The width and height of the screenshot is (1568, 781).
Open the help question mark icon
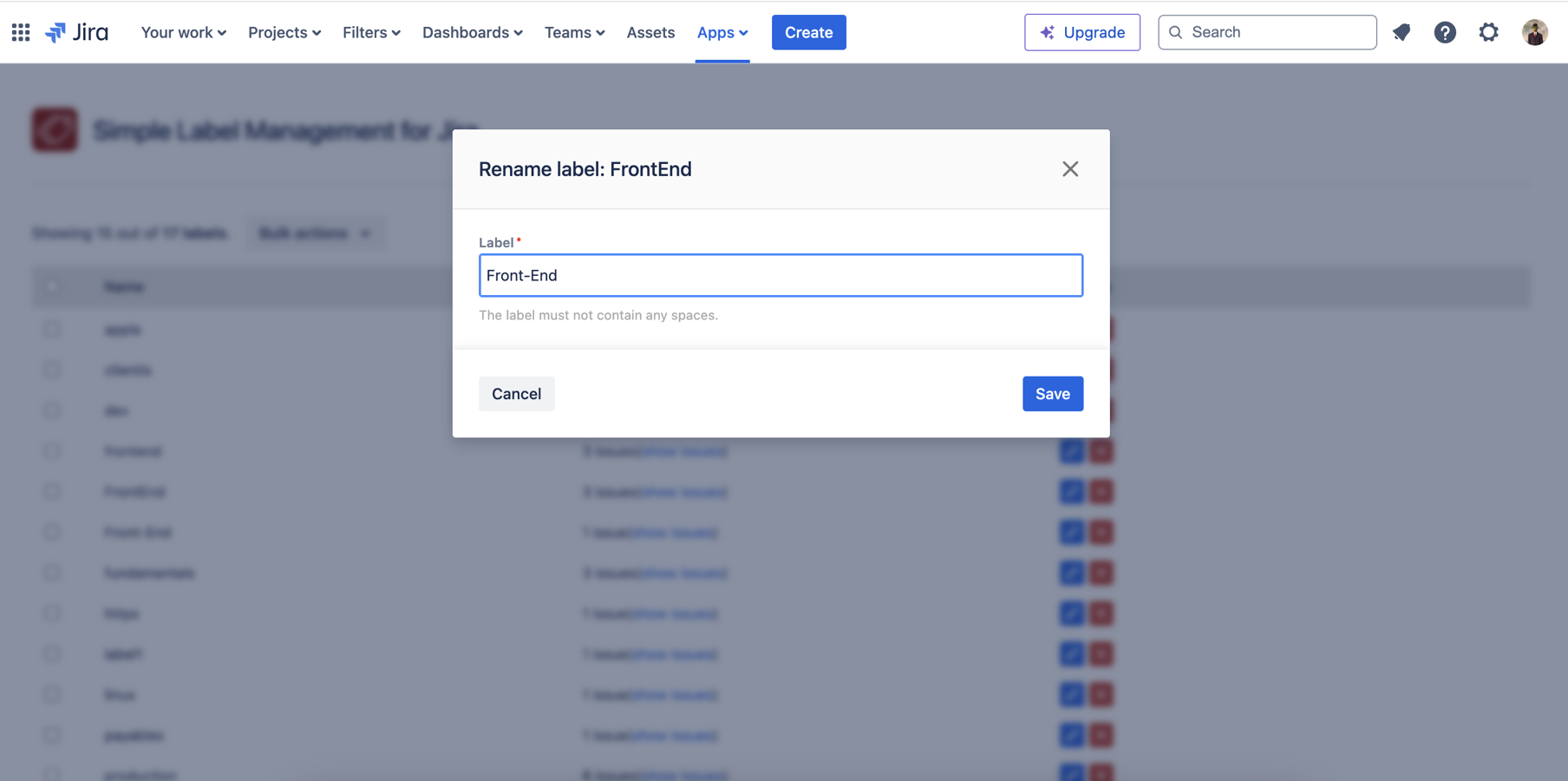click(x=1445, y=32)
